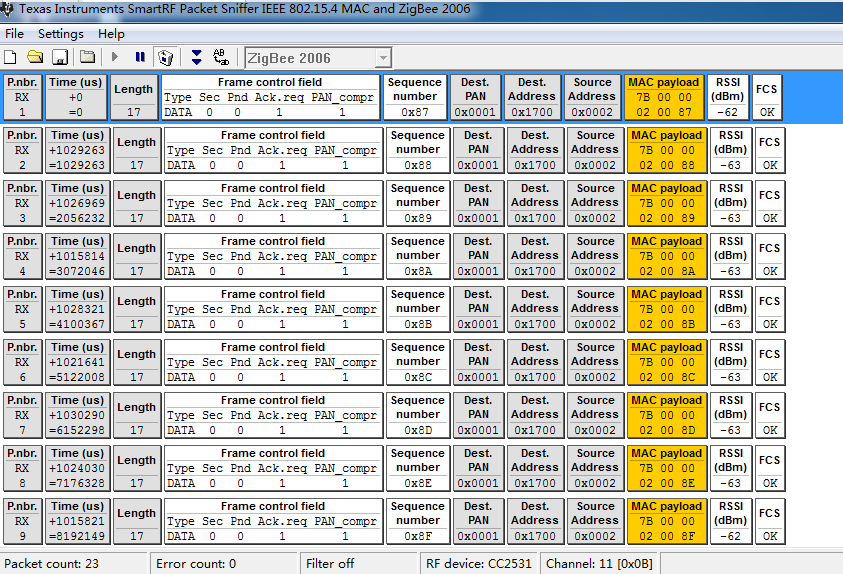Screen dimensions: 843x574
Task: Select packet number 1 cell
Action: [23, 97]
